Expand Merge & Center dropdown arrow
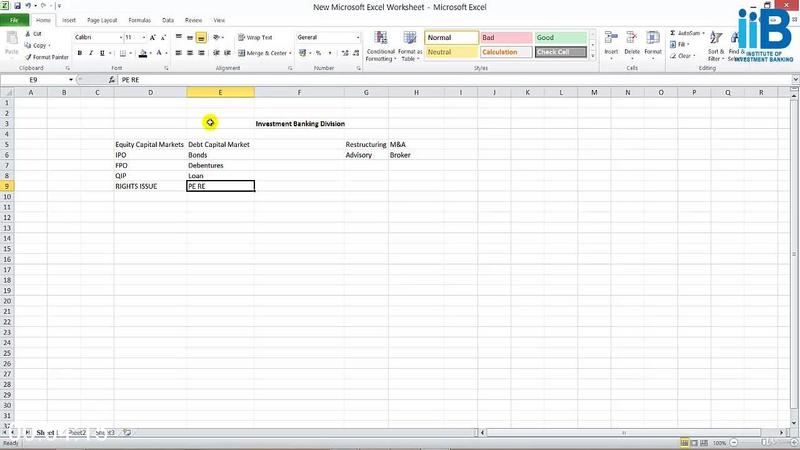The height and width of the screenshot is (450, 800). (x=290, y=53)
